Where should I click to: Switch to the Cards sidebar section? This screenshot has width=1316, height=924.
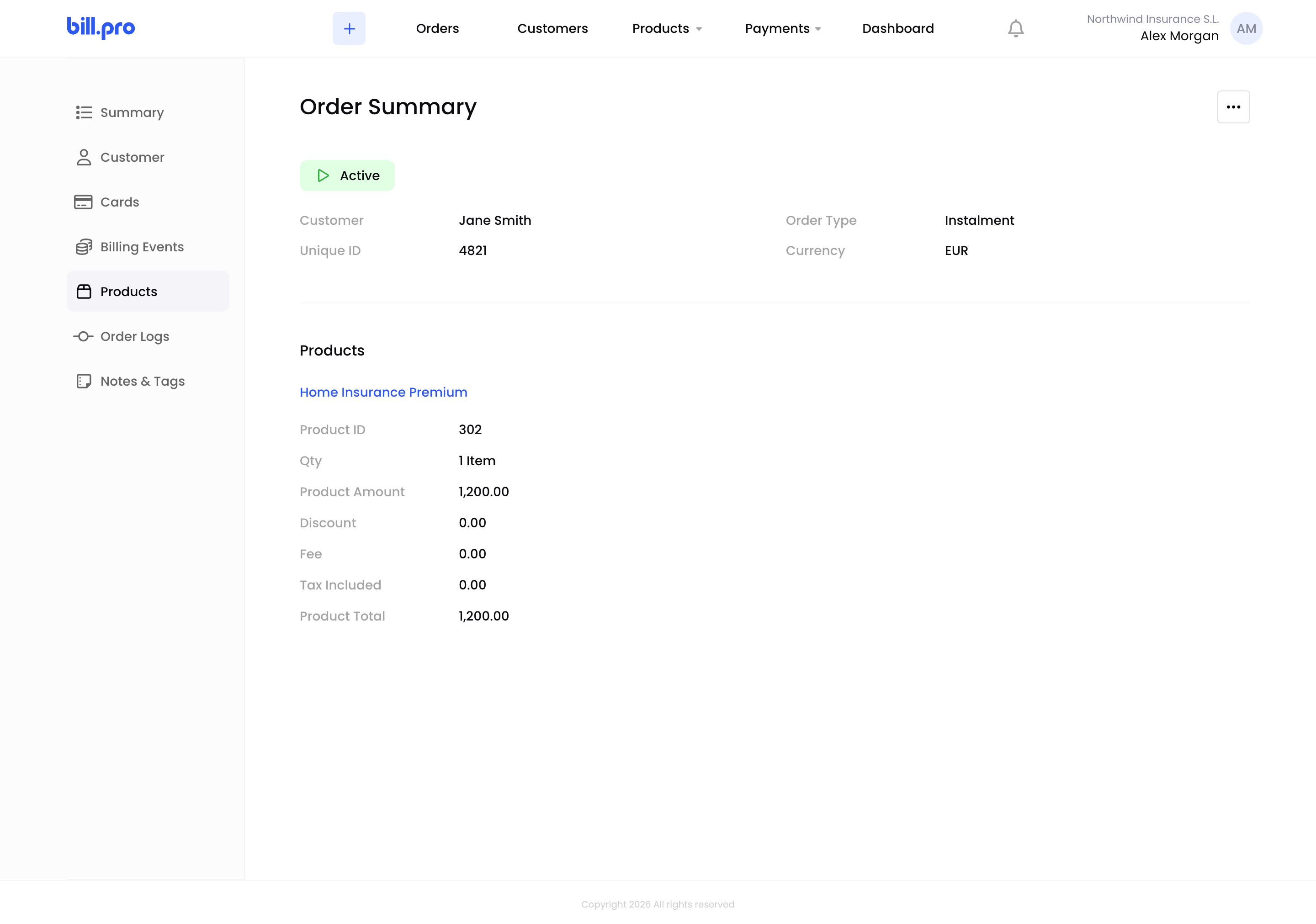148,202
